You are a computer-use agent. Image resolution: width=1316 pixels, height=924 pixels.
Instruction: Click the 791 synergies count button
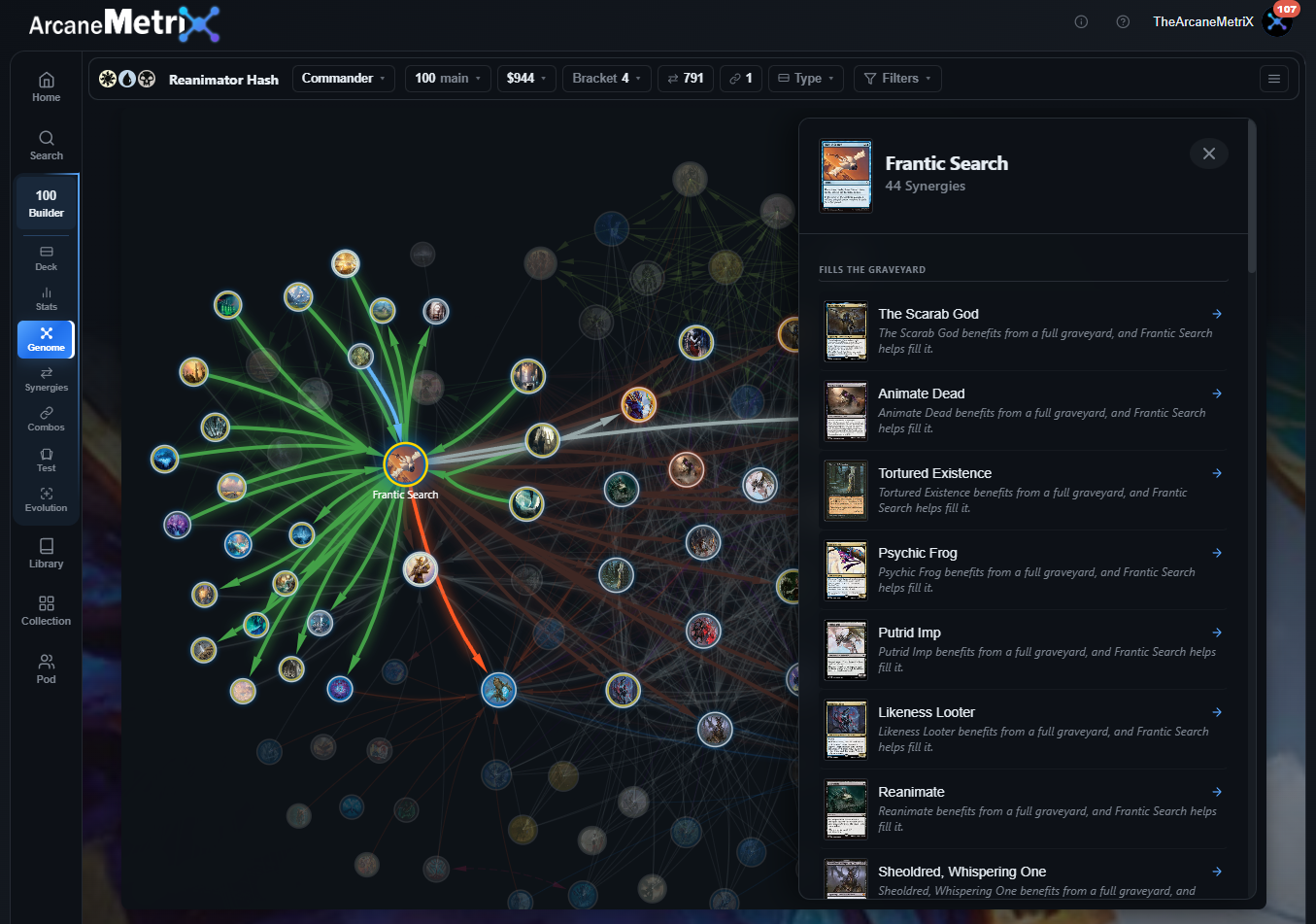click(x=686, y=78)
